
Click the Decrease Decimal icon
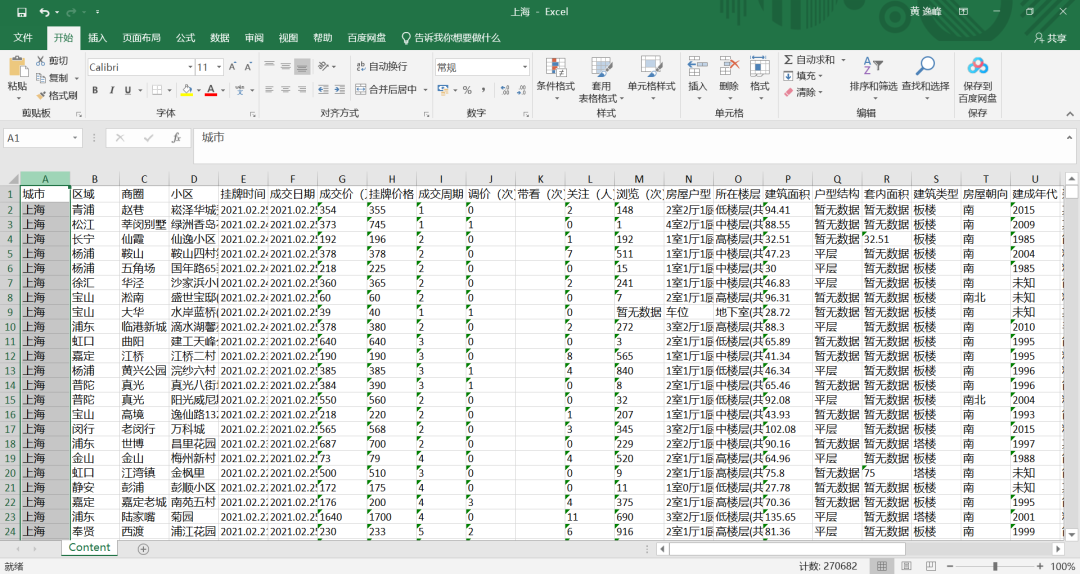click(523, 90)
